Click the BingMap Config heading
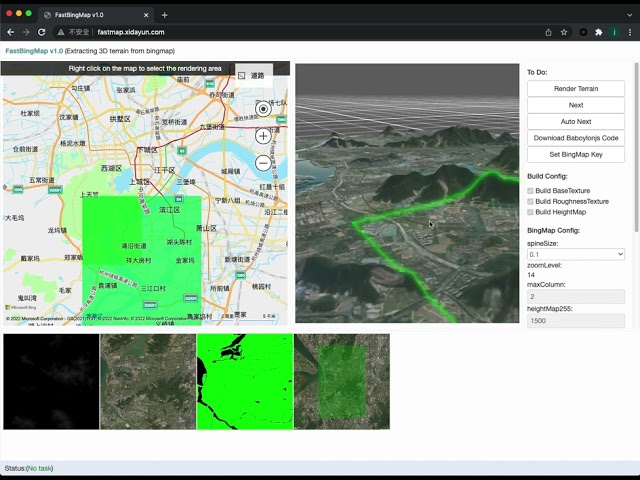 553,230
